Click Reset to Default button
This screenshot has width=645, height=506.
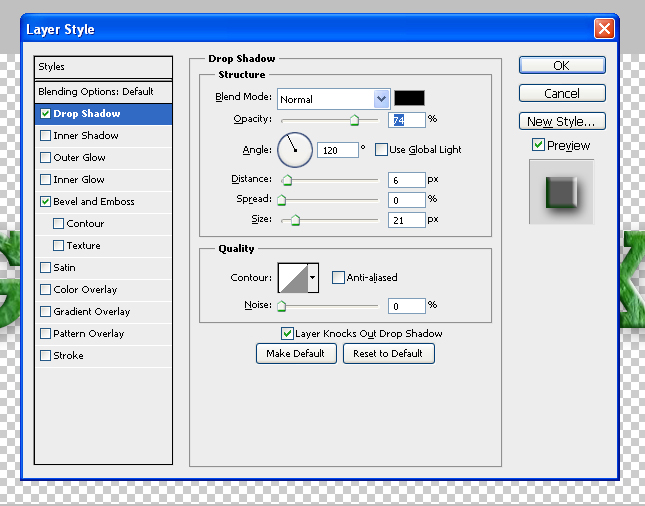coord(388,354)
